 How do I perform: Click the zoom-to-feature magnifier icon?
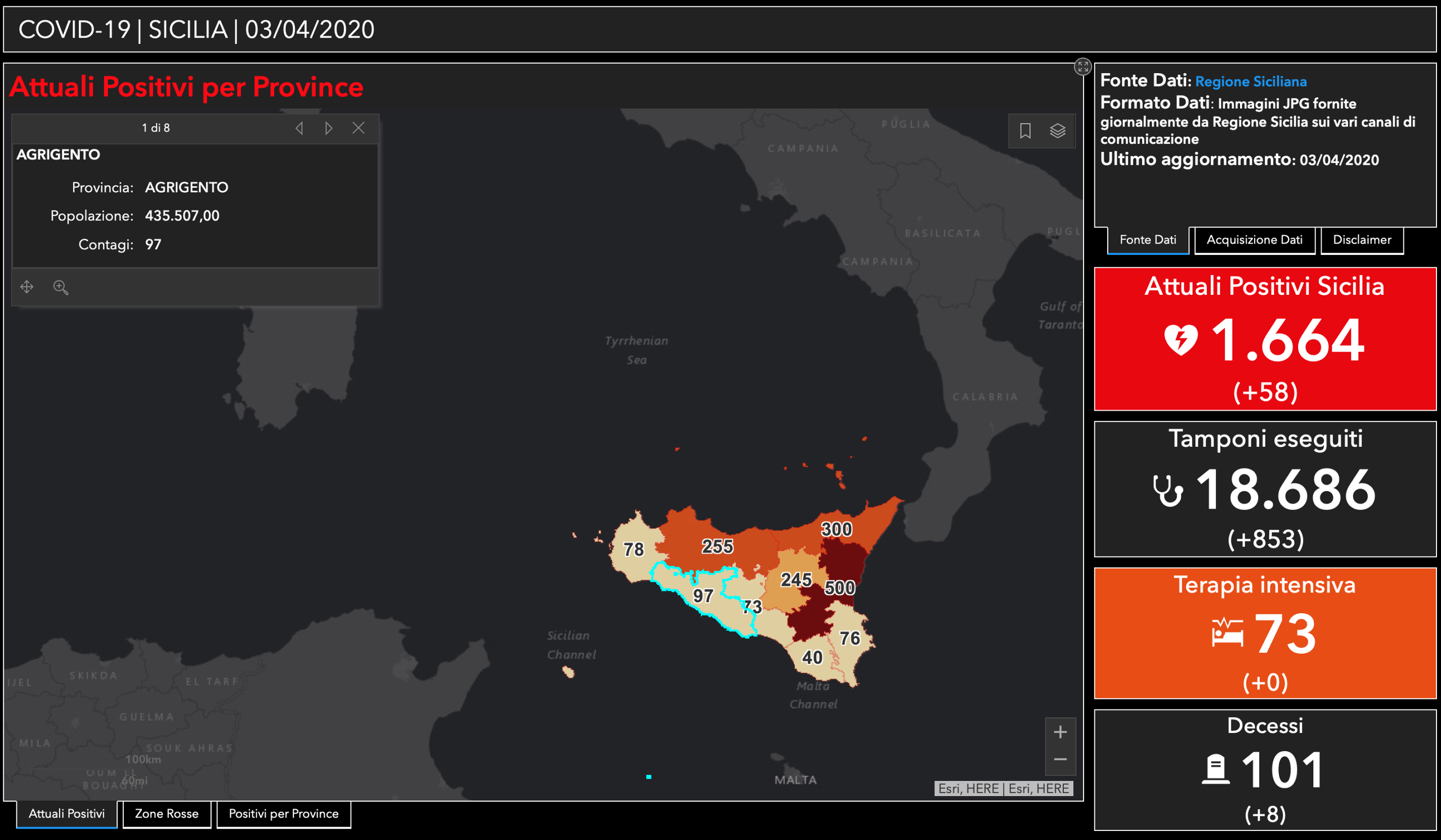click(x=61, y=287)
